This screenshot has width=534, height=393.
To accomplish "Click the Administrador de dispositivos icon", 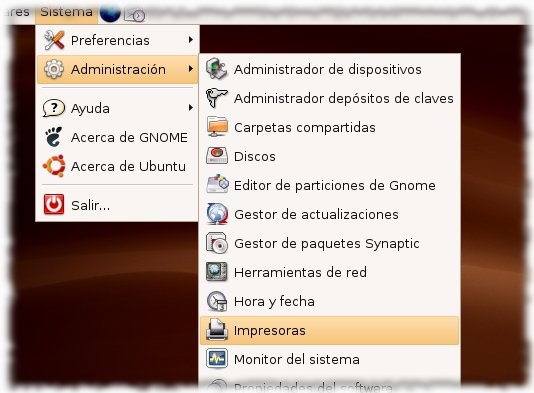I will pos(217,69).
